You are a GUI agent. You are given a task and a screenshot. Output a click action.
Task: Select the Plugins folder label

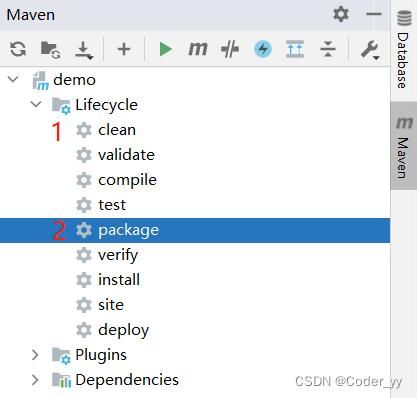[101, 355]
